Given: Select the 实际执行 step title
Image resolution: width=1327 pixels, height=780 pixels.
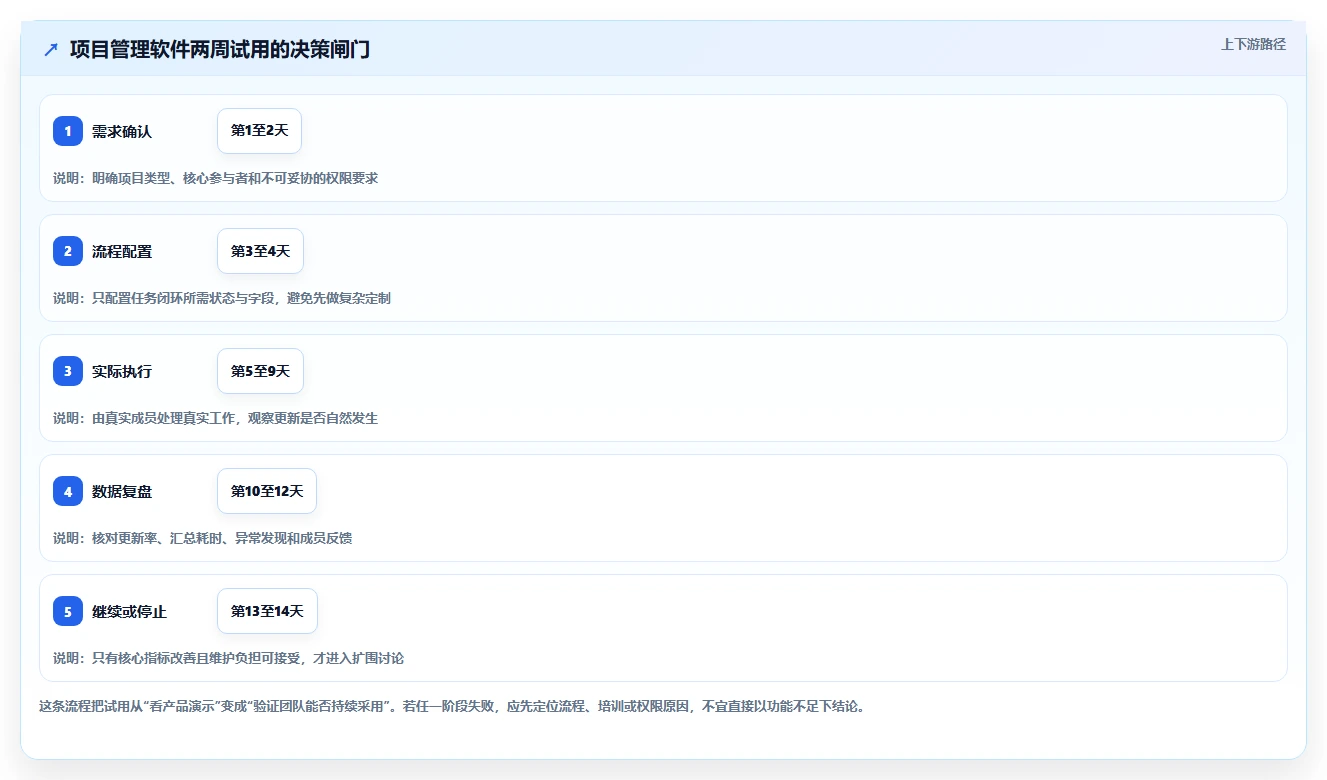Looking at the screenshot, I should point(122,371).
